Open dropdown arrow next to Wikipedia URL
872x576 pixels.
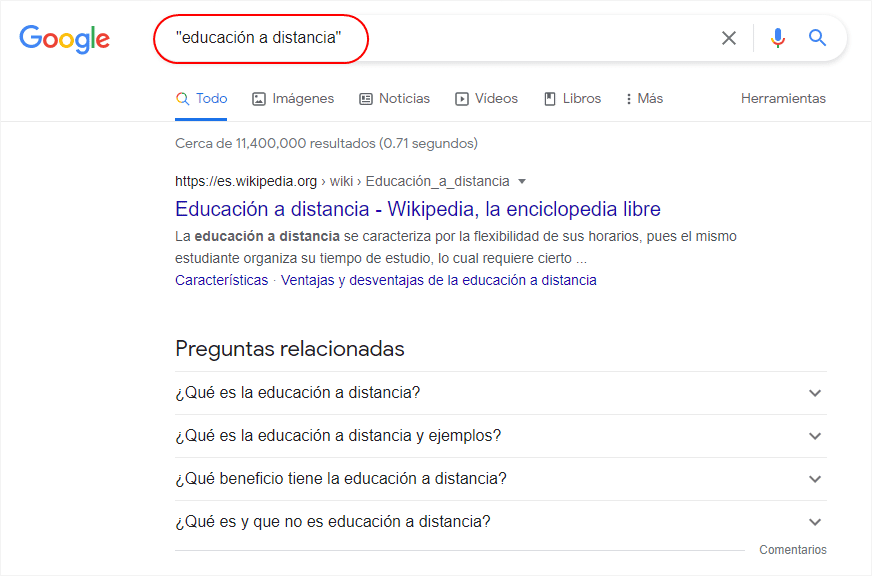(522, 181)
